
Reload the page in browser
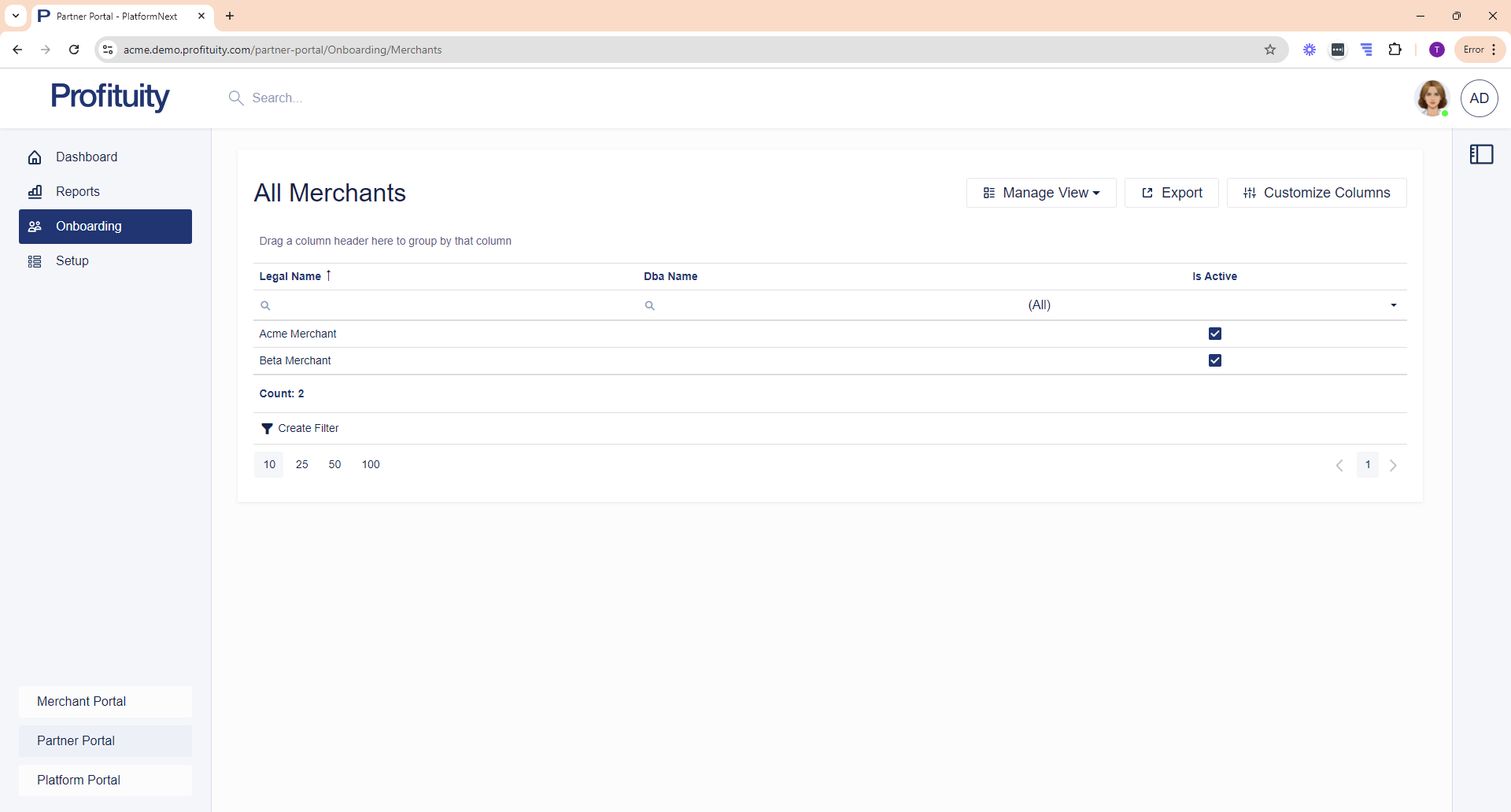coord(74,50)
